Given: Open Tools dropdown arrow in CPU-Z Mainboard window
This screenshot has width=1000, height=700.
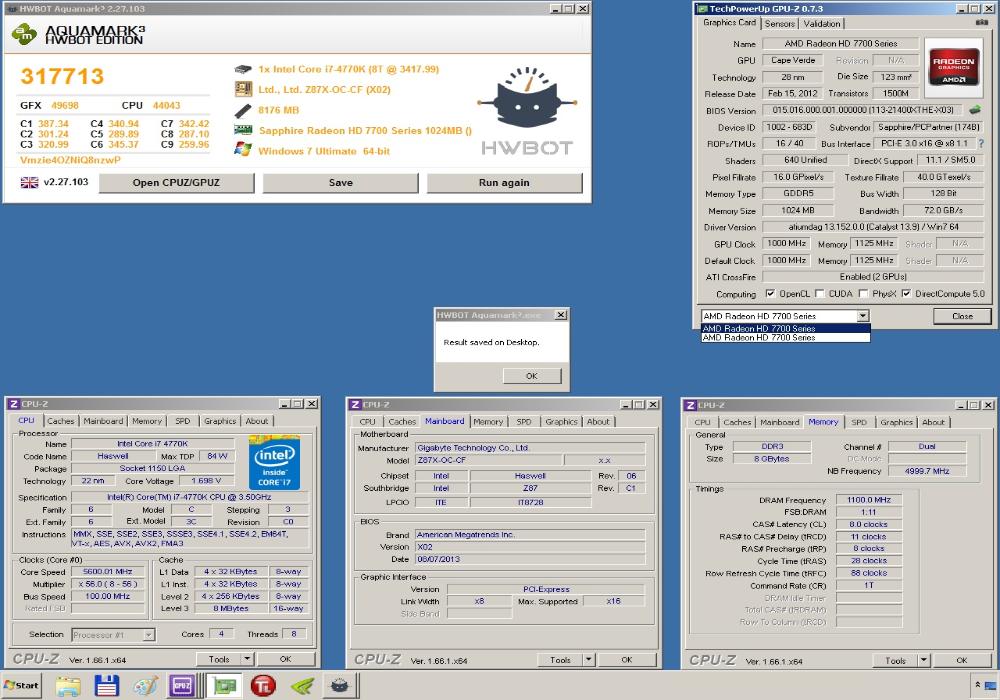Looking at the screenshot, I should [x=589, y=660].
